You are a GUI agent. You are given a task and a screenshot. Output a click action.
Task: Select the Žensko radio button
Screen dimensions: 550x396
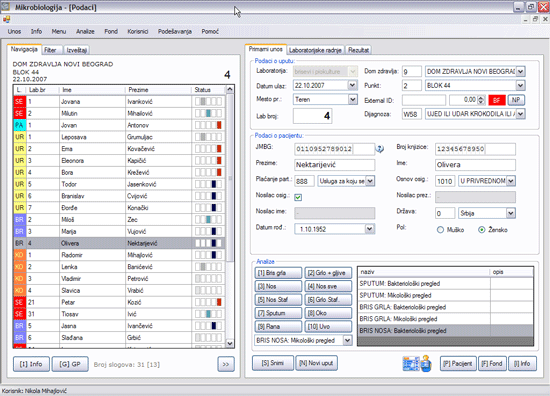pyautogui.click(x=482, y=230)
